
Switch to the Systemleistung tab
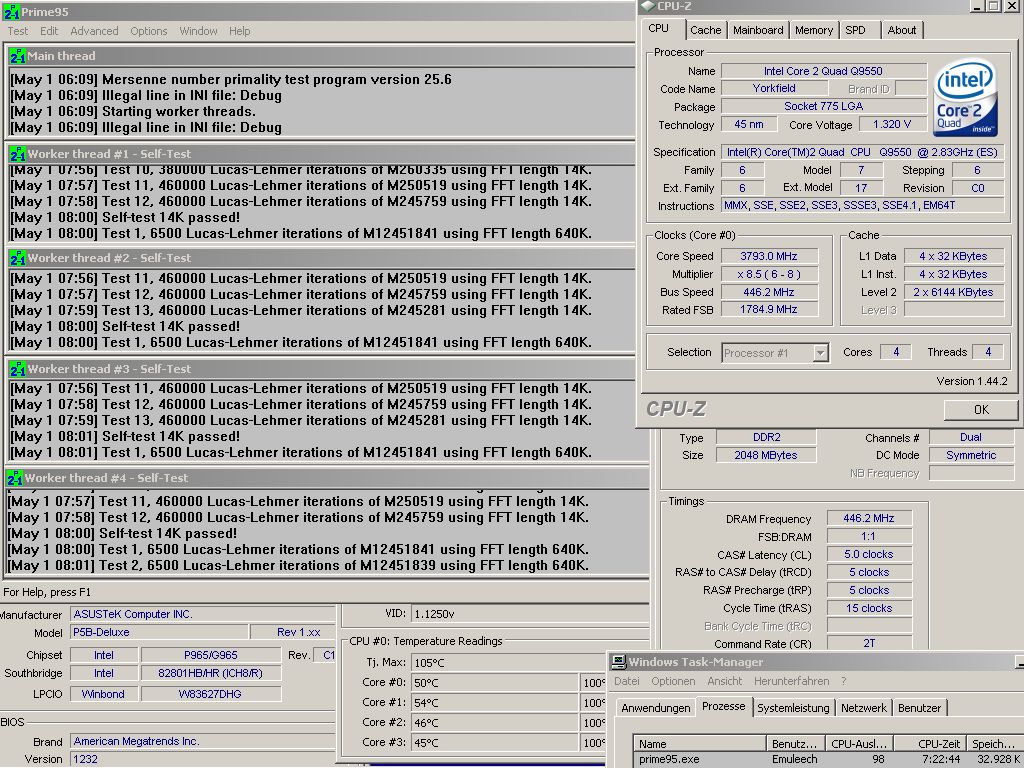point(793,708)
